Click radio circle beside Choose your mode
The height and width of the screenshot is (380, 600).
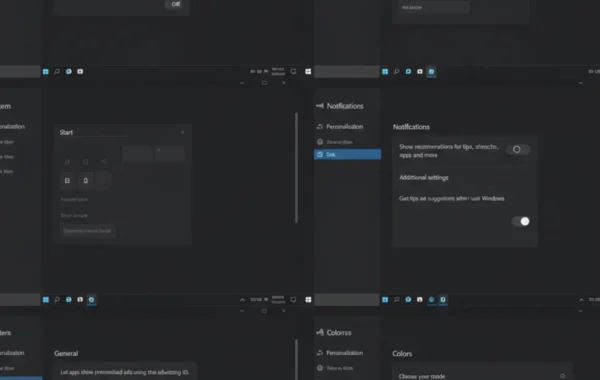point(562,376)
